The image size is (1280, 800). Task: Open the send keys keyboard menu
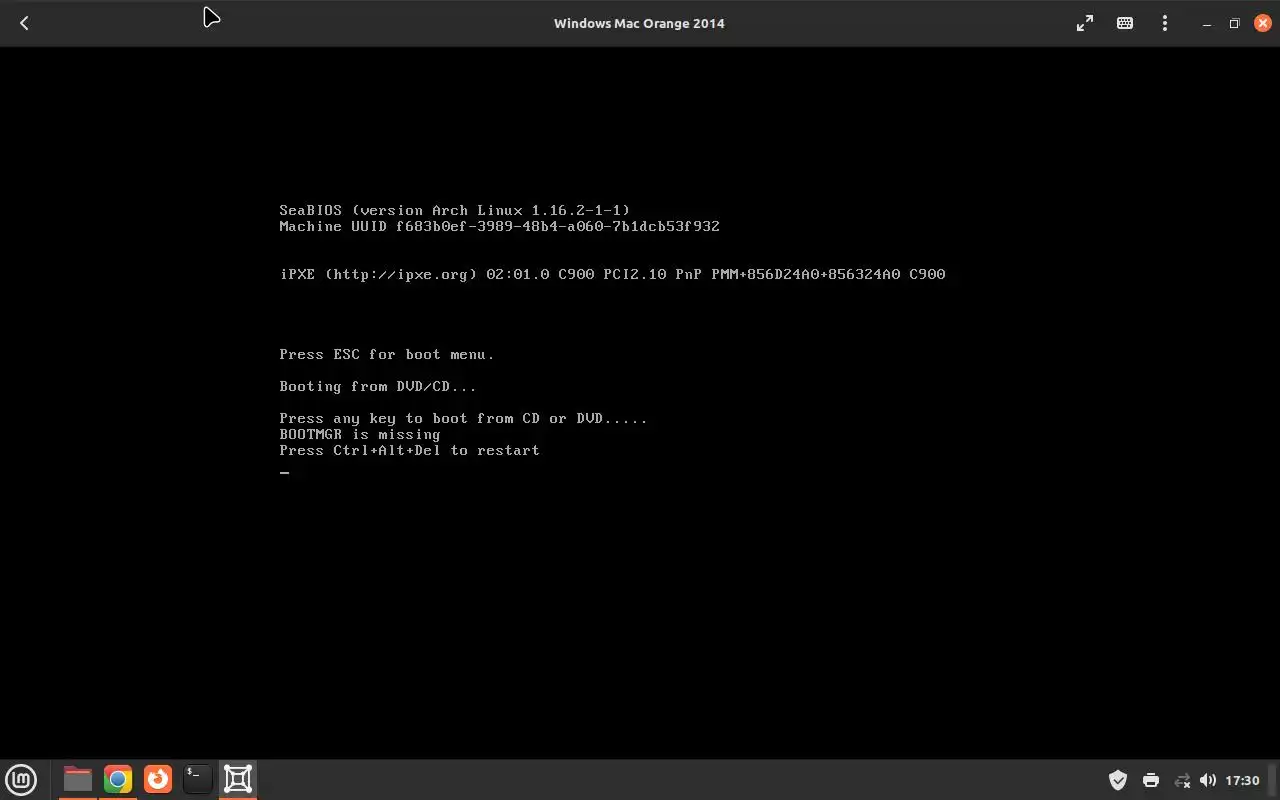pos(1125,23)
